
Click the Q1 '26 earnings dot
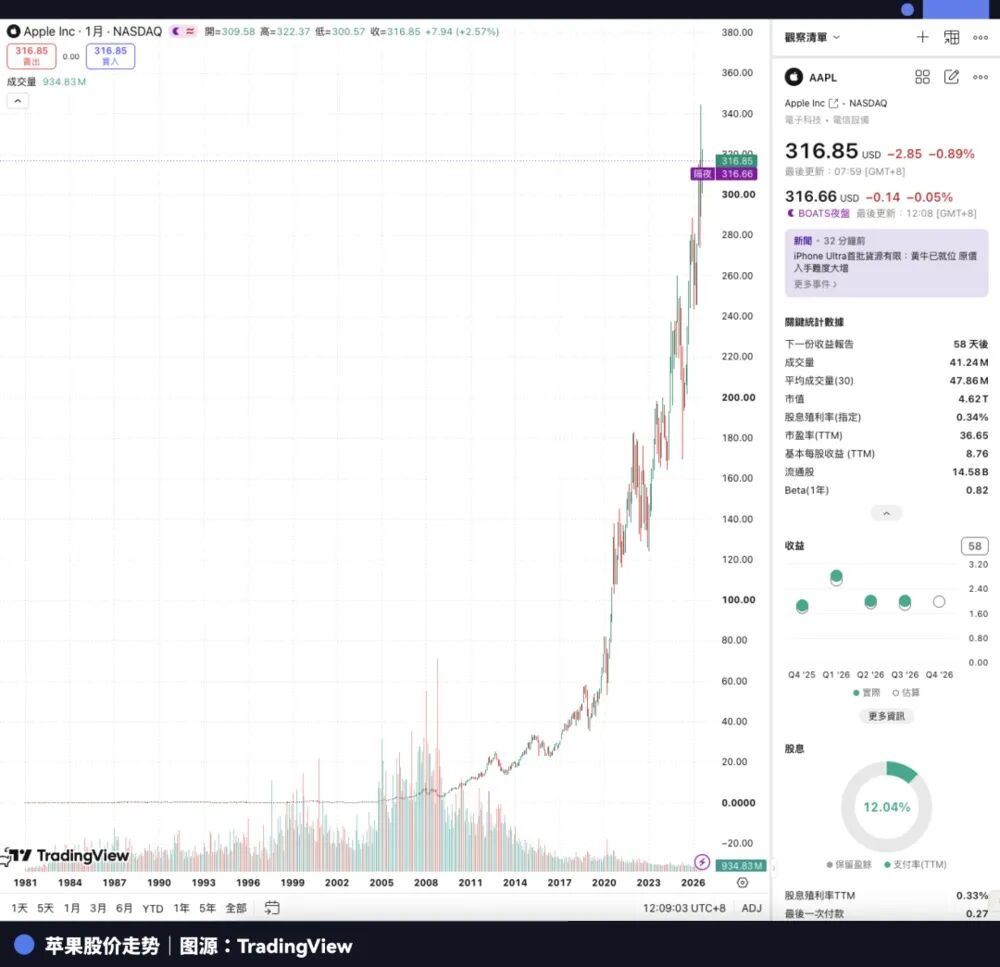pyautogui.click(x=836, y=577)
